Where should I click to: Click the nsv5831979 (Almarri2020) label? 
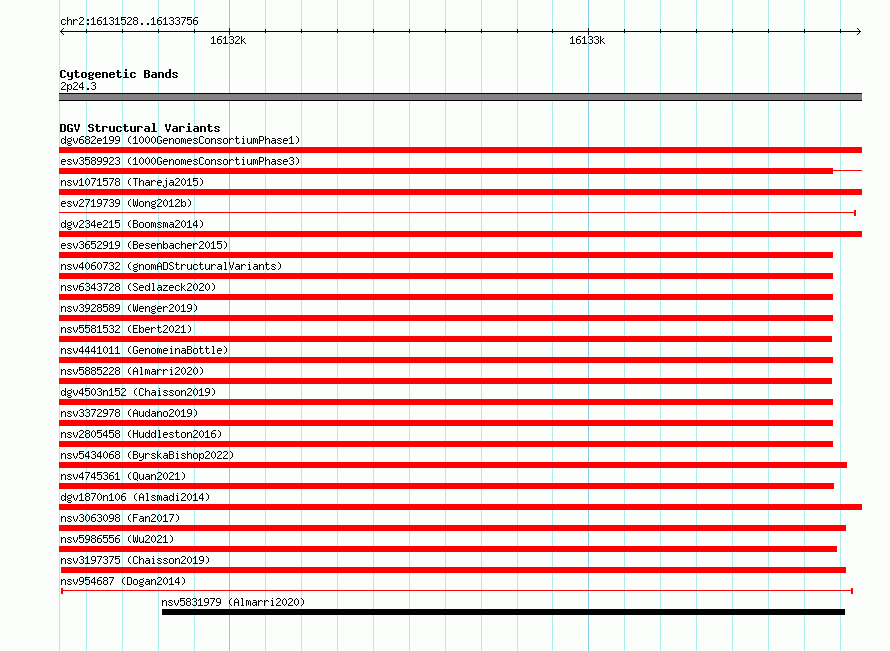pos(233,602)
